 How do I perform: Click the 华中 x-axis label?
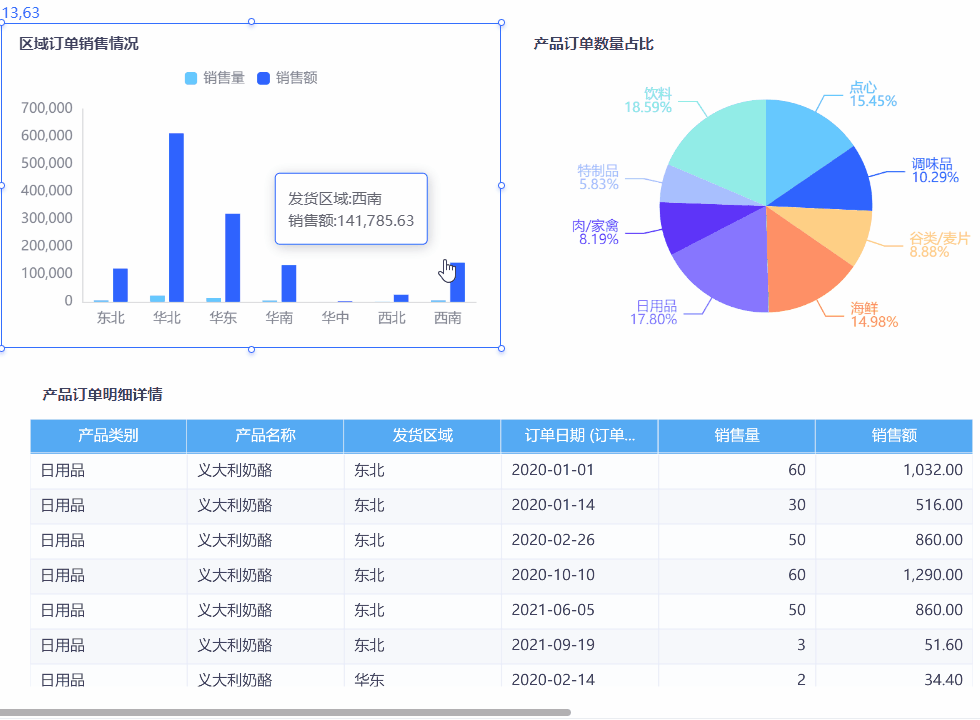[x=336, y=318]
